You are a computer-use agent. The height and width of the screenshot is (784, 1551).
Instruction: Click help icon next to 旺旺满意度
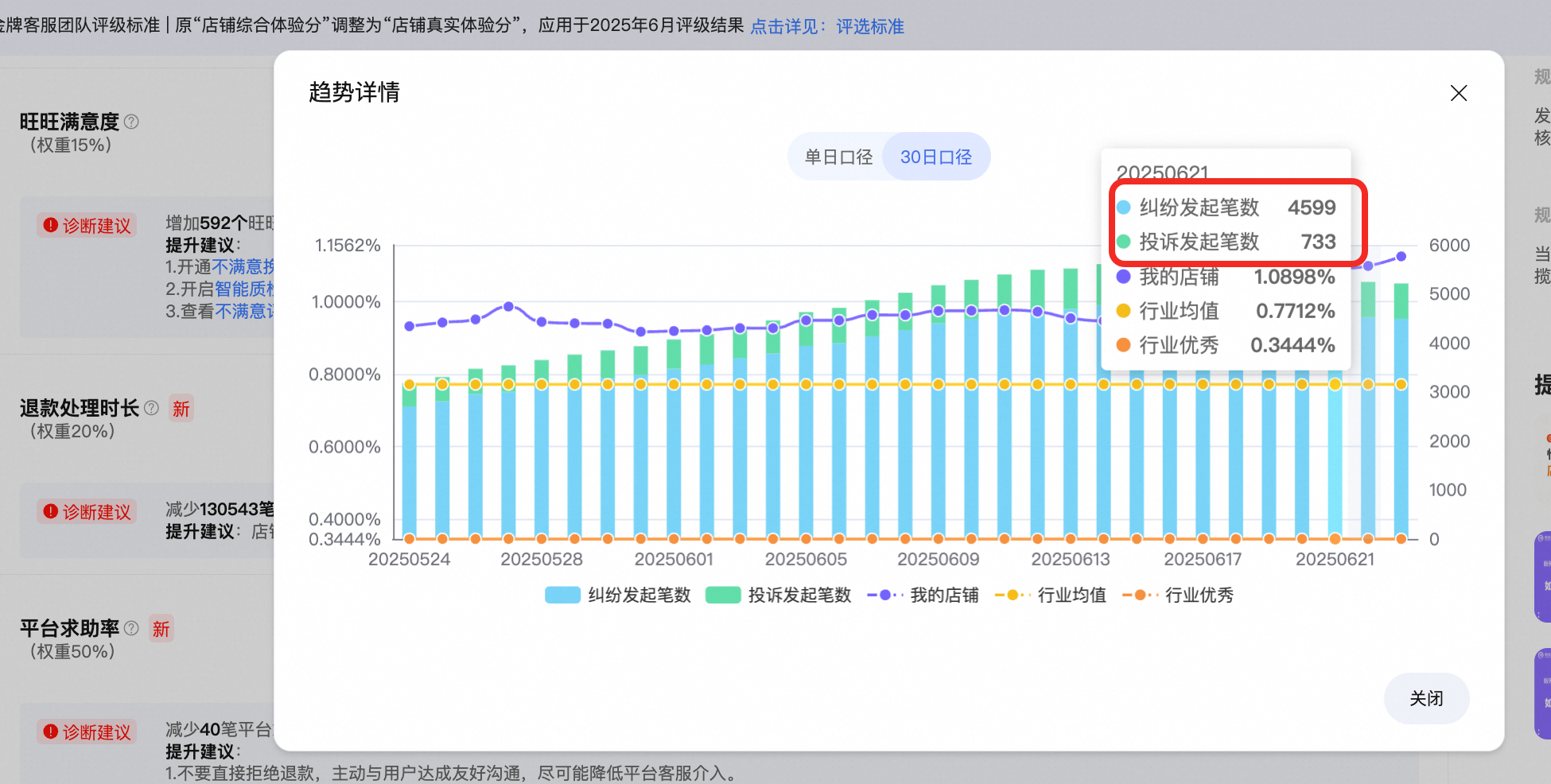[x=132, y=122]
